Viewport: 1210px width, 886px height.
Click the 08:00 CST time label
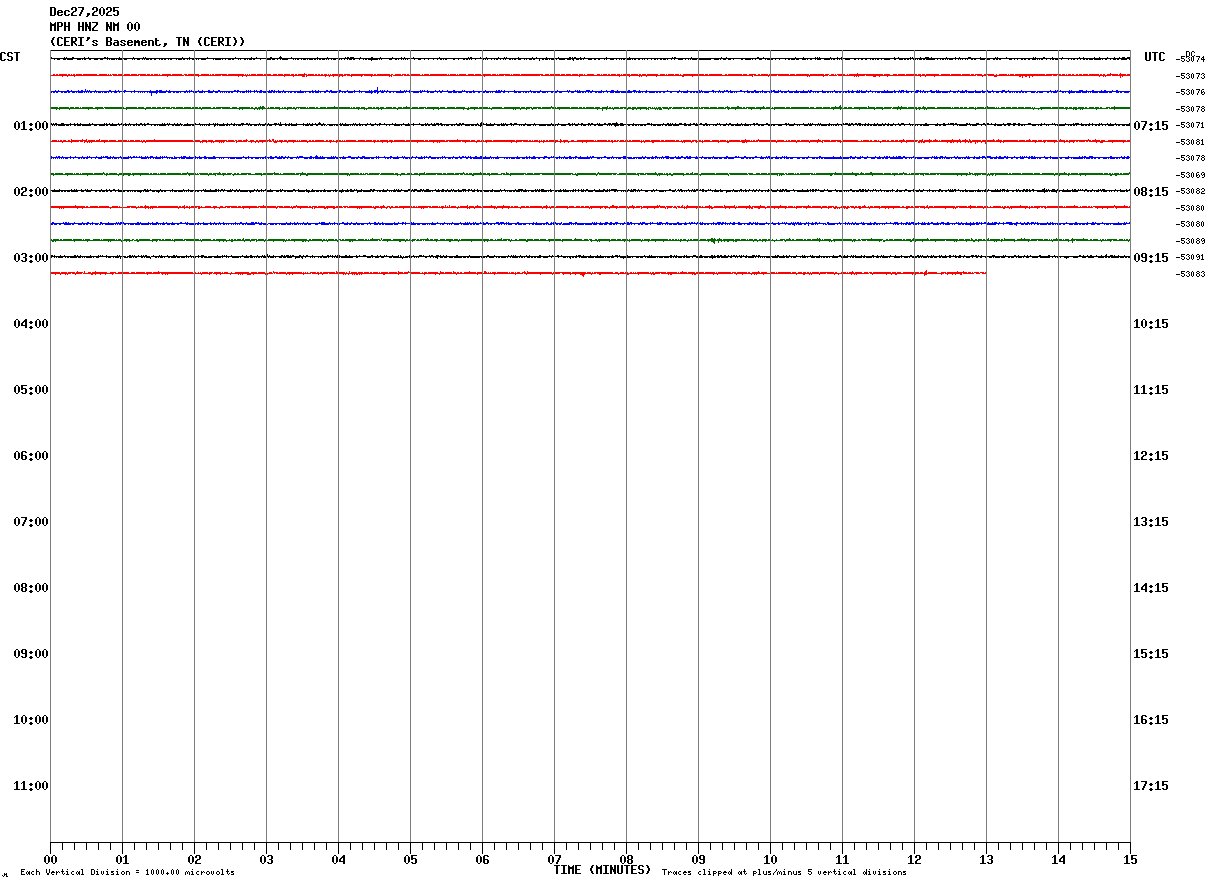(31, 588)
